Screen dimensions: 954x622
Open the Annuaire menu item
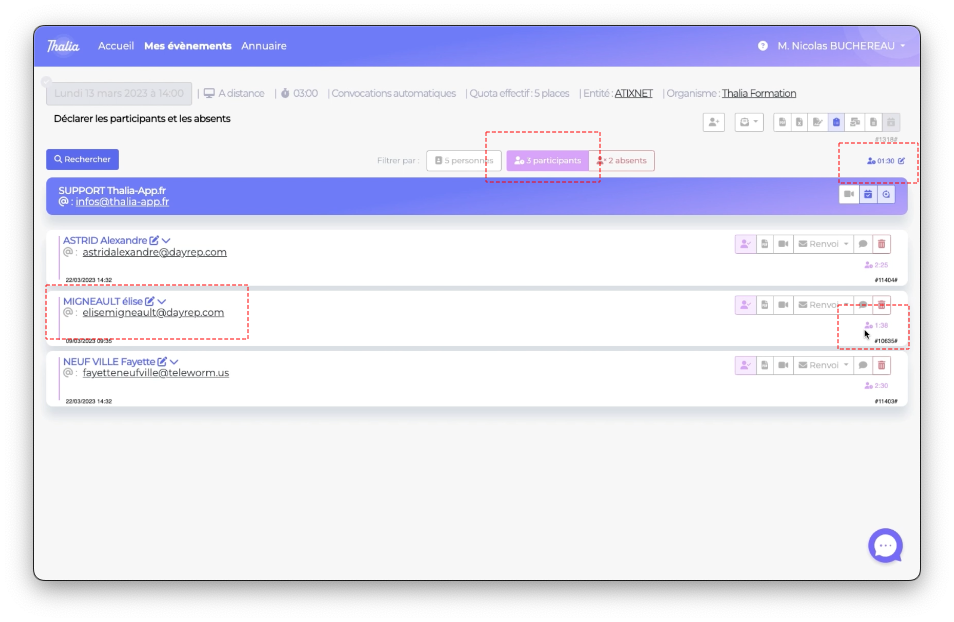point(264,46)
